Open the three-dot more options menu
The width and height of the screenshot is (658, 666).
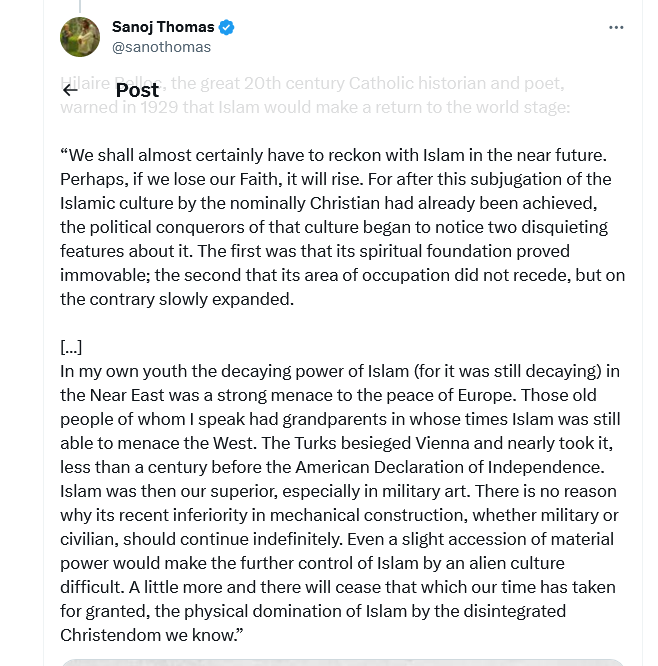(x=616, y=28)
